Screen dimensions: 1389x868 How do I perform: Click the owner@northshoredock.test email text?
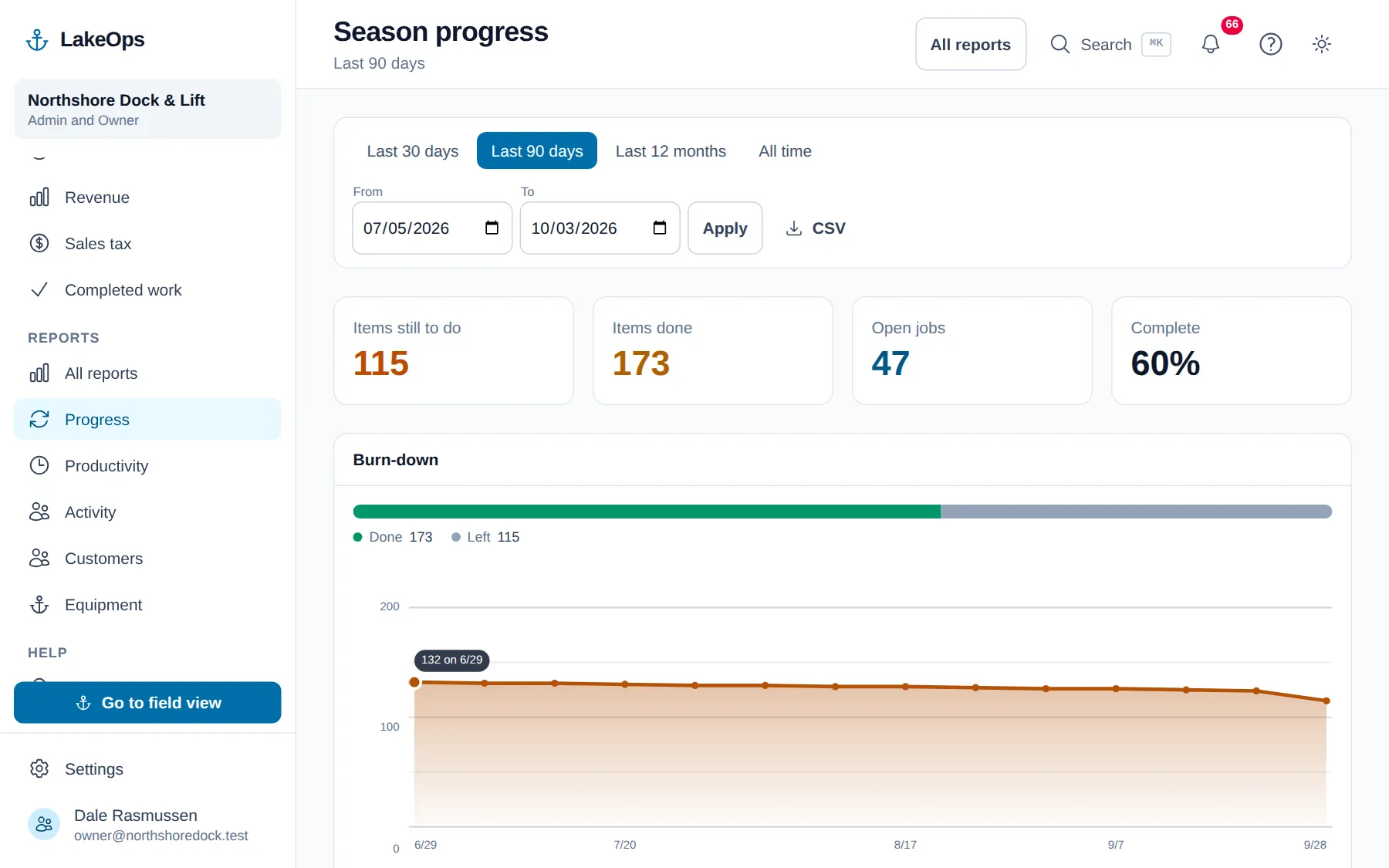point(161,836)
